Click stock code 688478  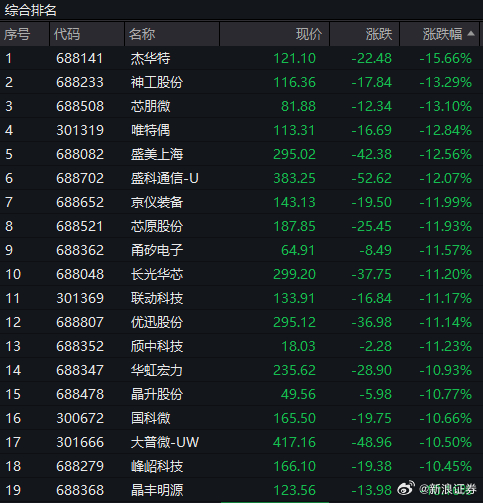pyautogui.click(x=80, y=394)
